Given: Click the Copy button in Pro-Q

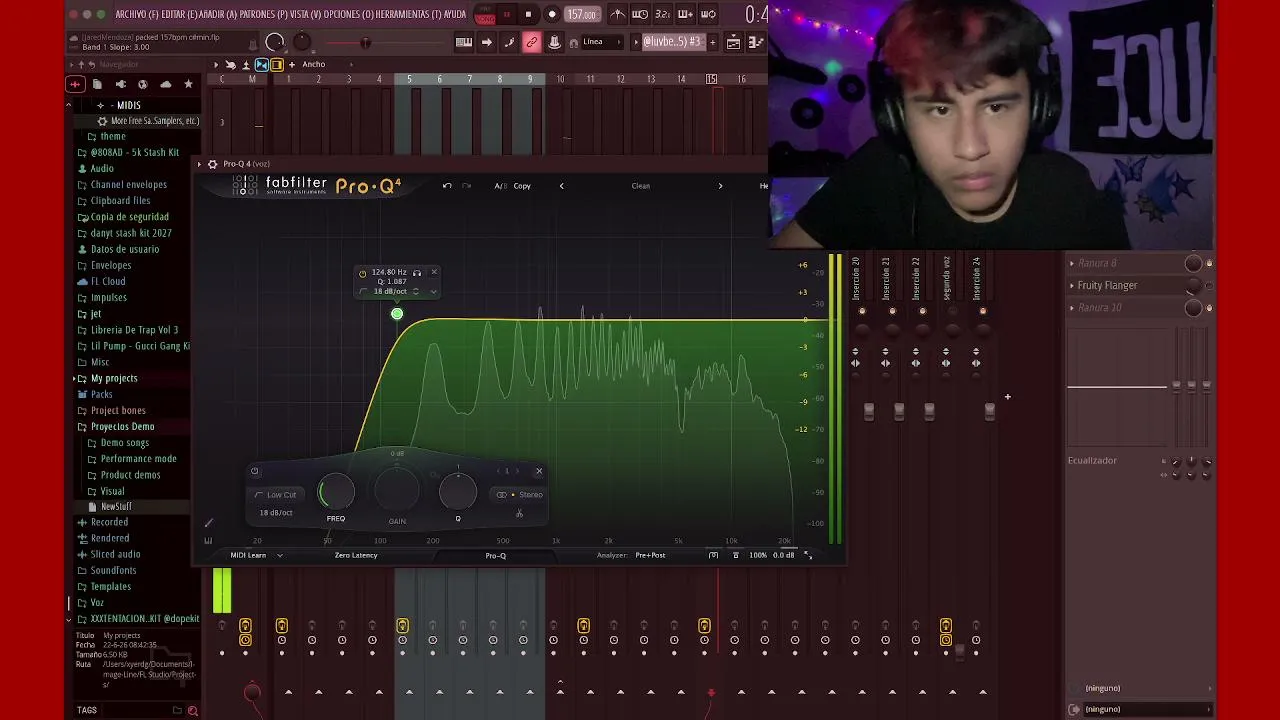Looking at the screenshot, I should coord(522,186).
